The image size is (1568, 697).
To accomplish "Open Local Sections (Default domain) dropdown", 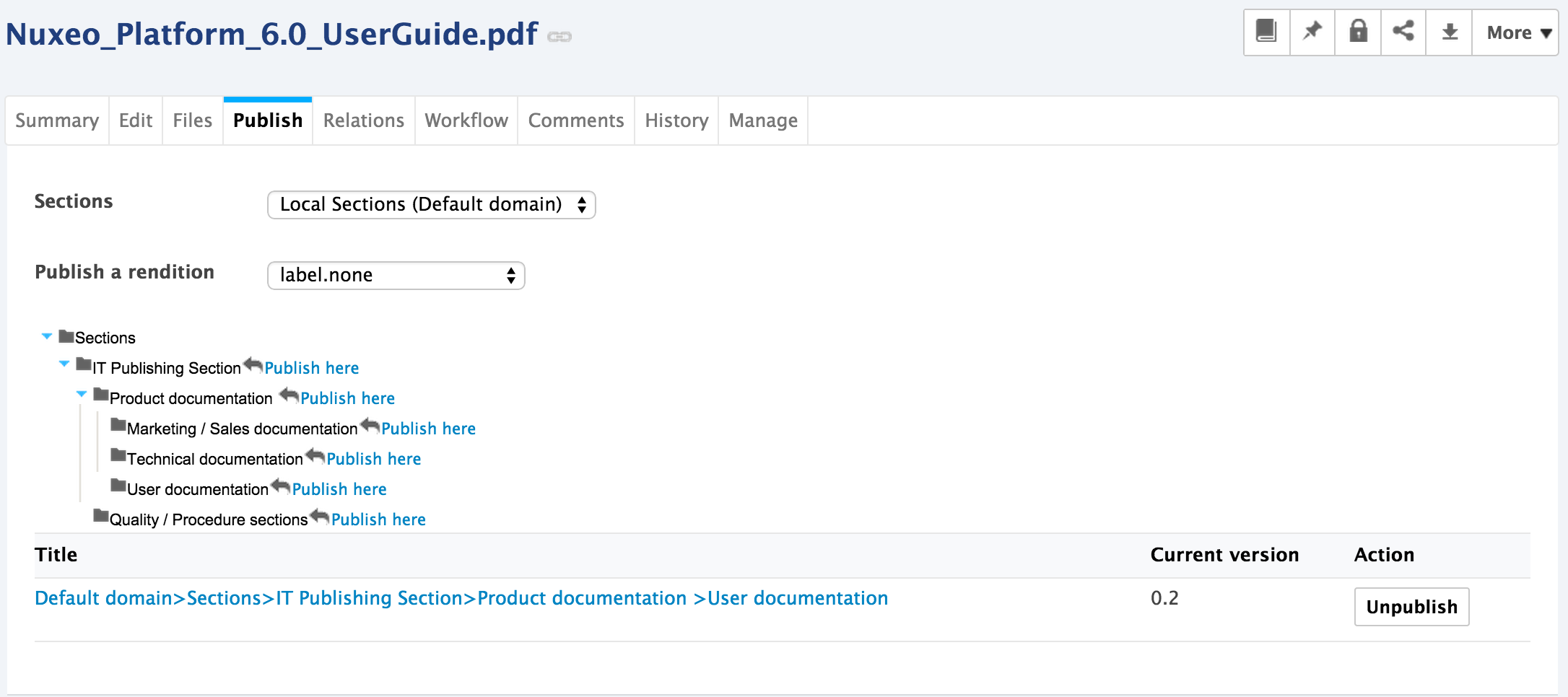I will pos(431,204).
